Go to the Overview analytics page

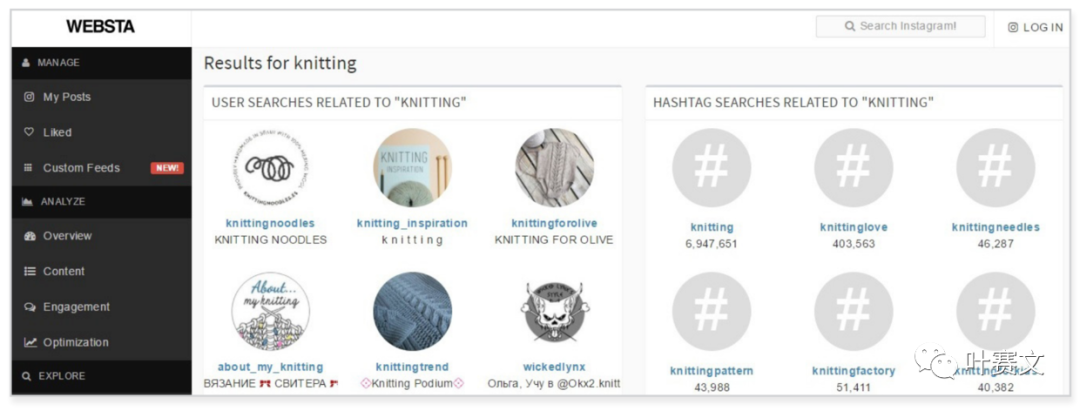(67, 236)
